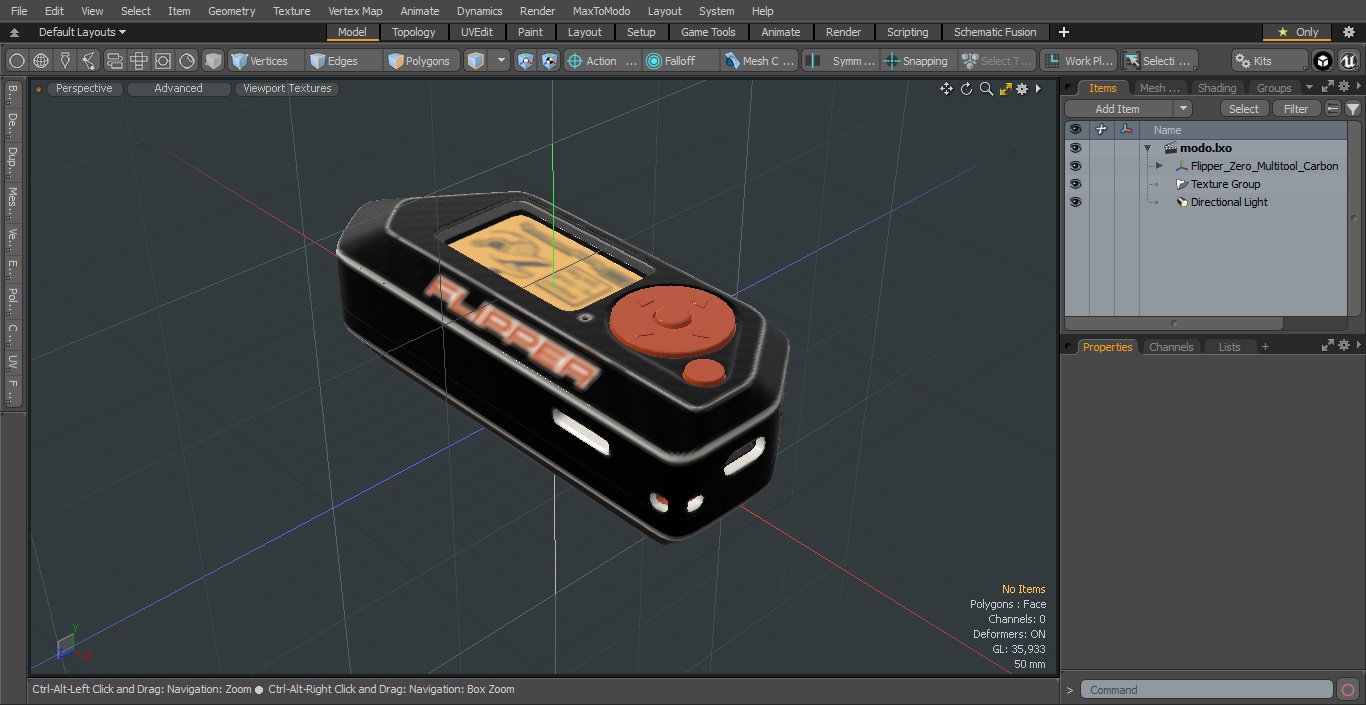The height and width of the screenshot is (705, 1366).
Task: Open the Unreal Engine bridge icon
Action: click(x=1348, y=61)
